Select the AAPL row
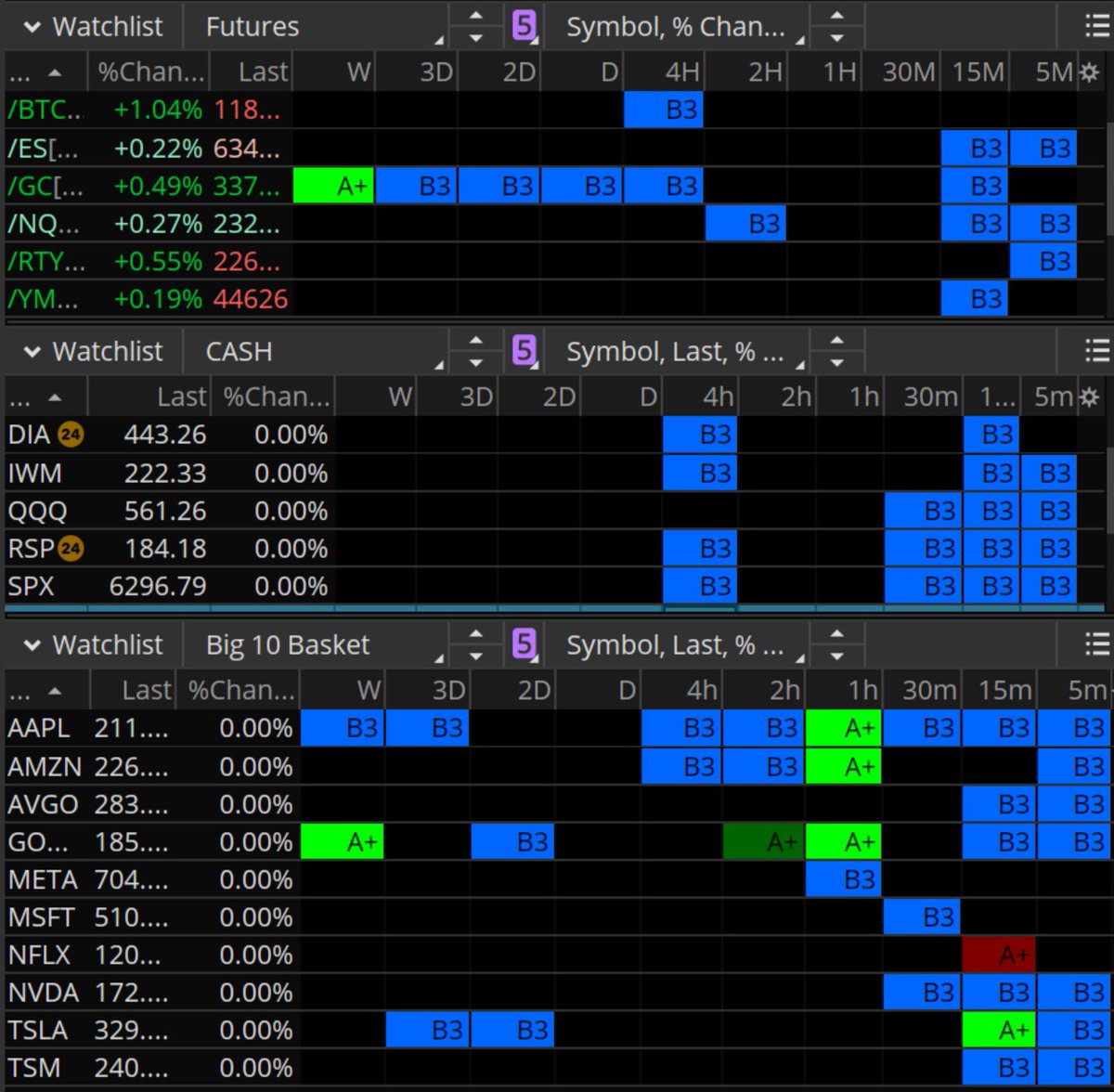 pos(557,728)
